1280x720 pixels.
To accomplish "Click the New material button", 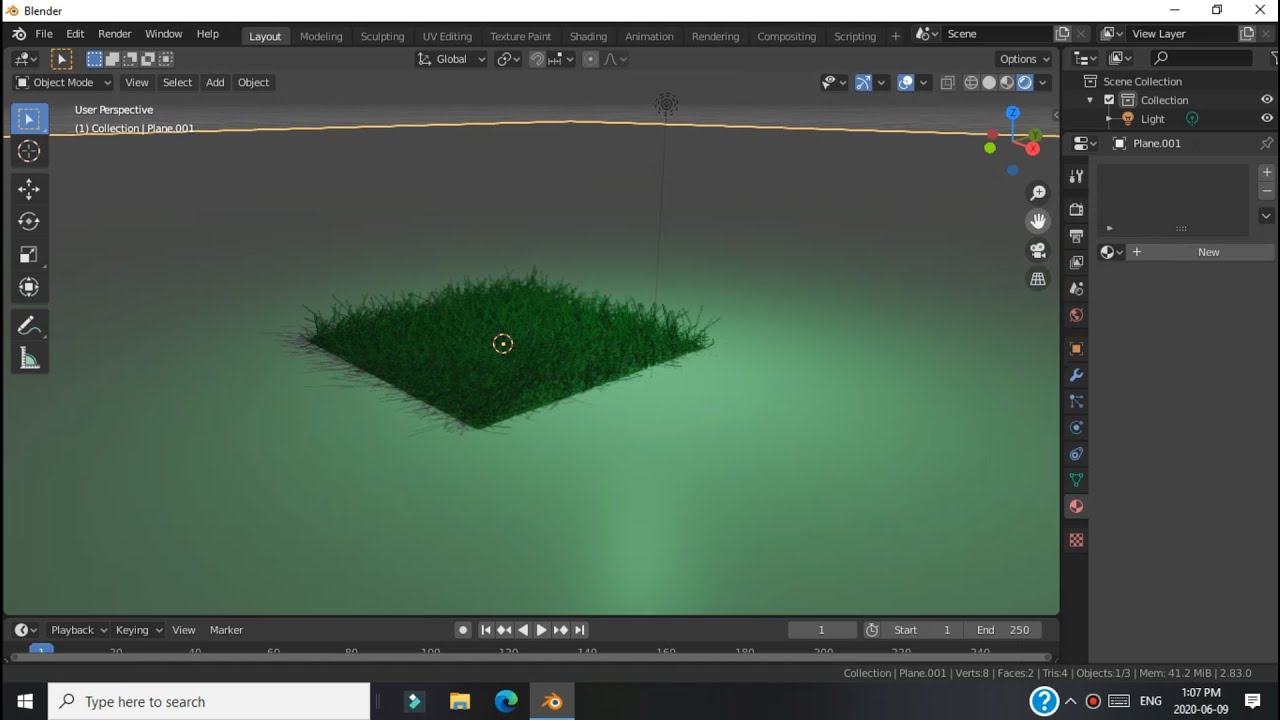I will 1209,252.
